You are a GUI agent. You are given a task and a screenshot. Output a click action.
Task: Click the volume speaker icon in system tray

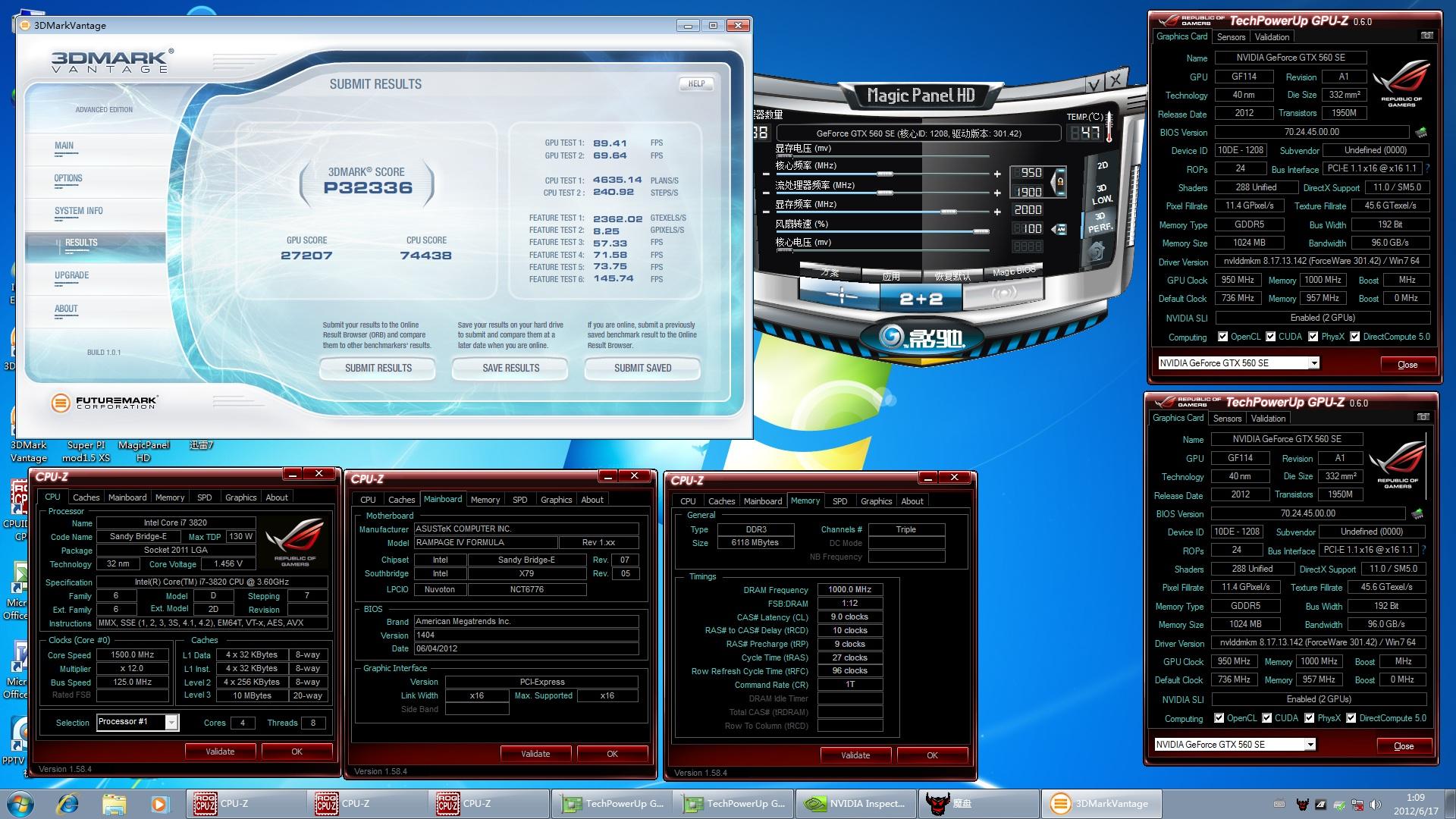coord(1376,805)
